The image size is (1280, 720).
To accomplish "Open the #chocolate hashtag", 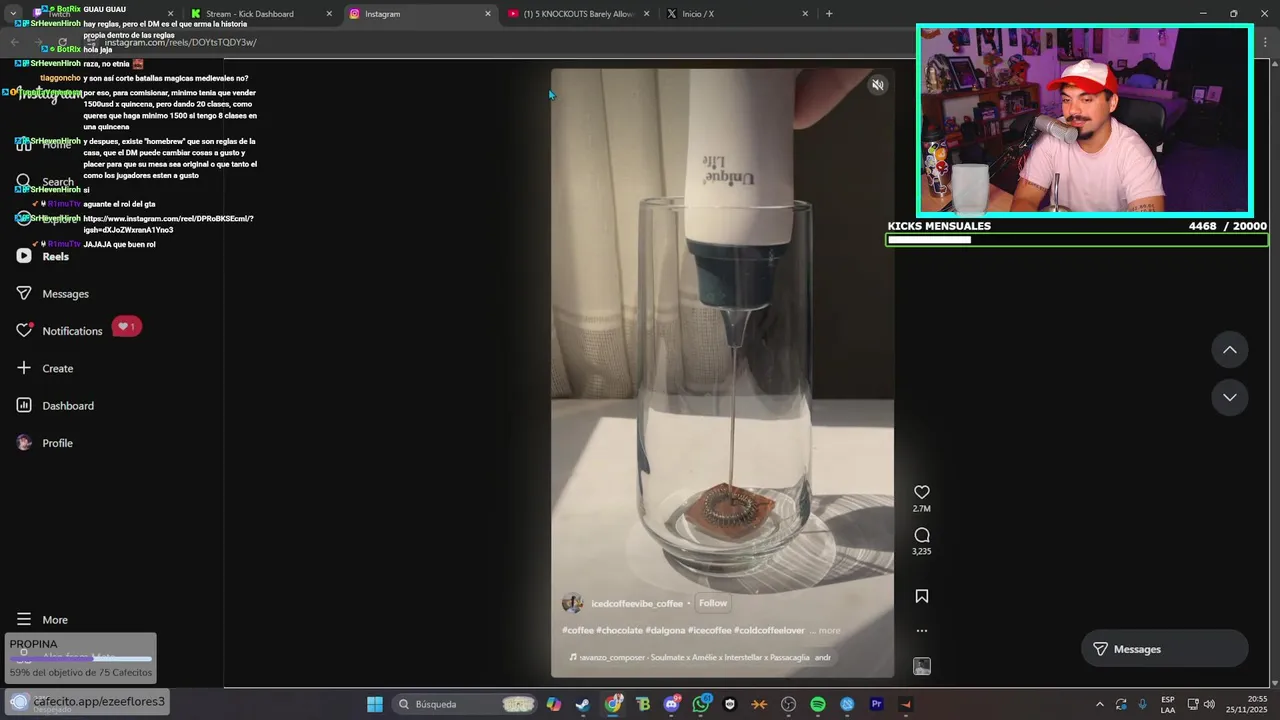I will click(619, 631).
